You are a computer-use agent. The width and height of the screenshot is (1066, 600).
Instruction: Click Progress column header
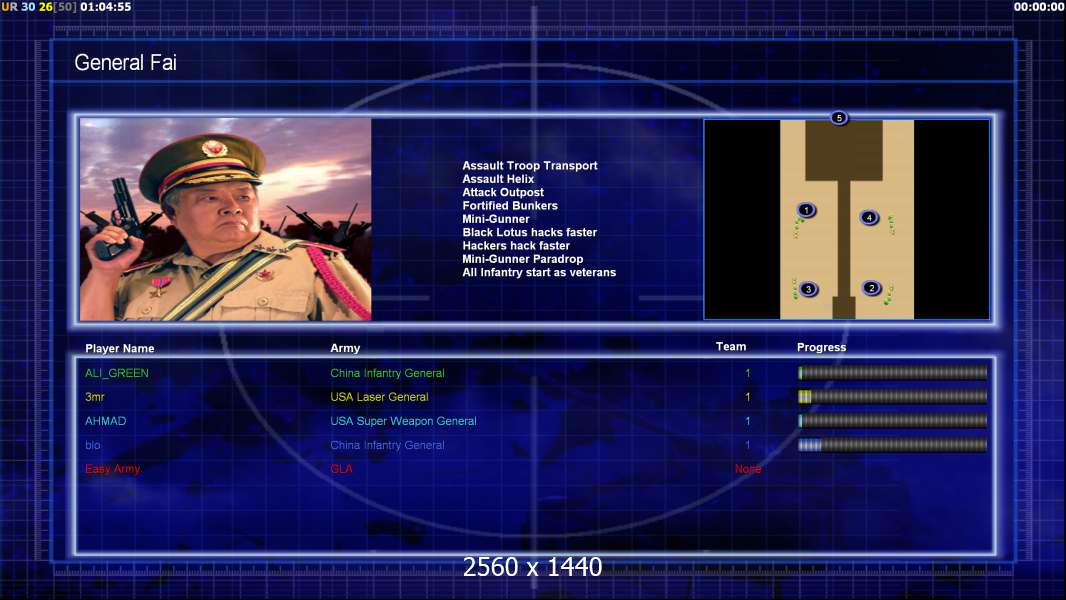coord(821,347)
